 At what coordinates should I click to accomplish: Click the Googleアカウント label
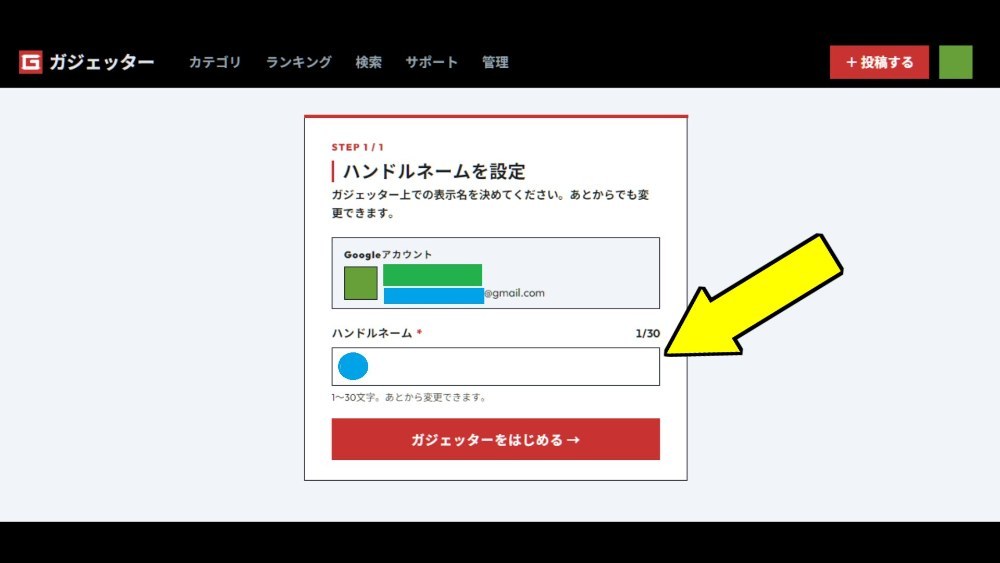pyautogui.click(x=388, y=254)
